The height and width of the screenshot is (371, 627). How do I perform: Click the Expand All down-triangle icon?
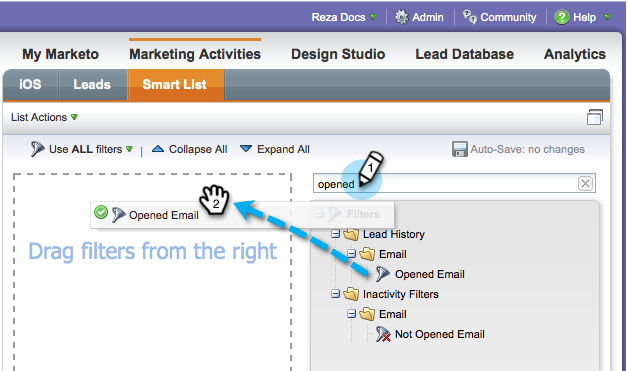[x=246, y=149]
